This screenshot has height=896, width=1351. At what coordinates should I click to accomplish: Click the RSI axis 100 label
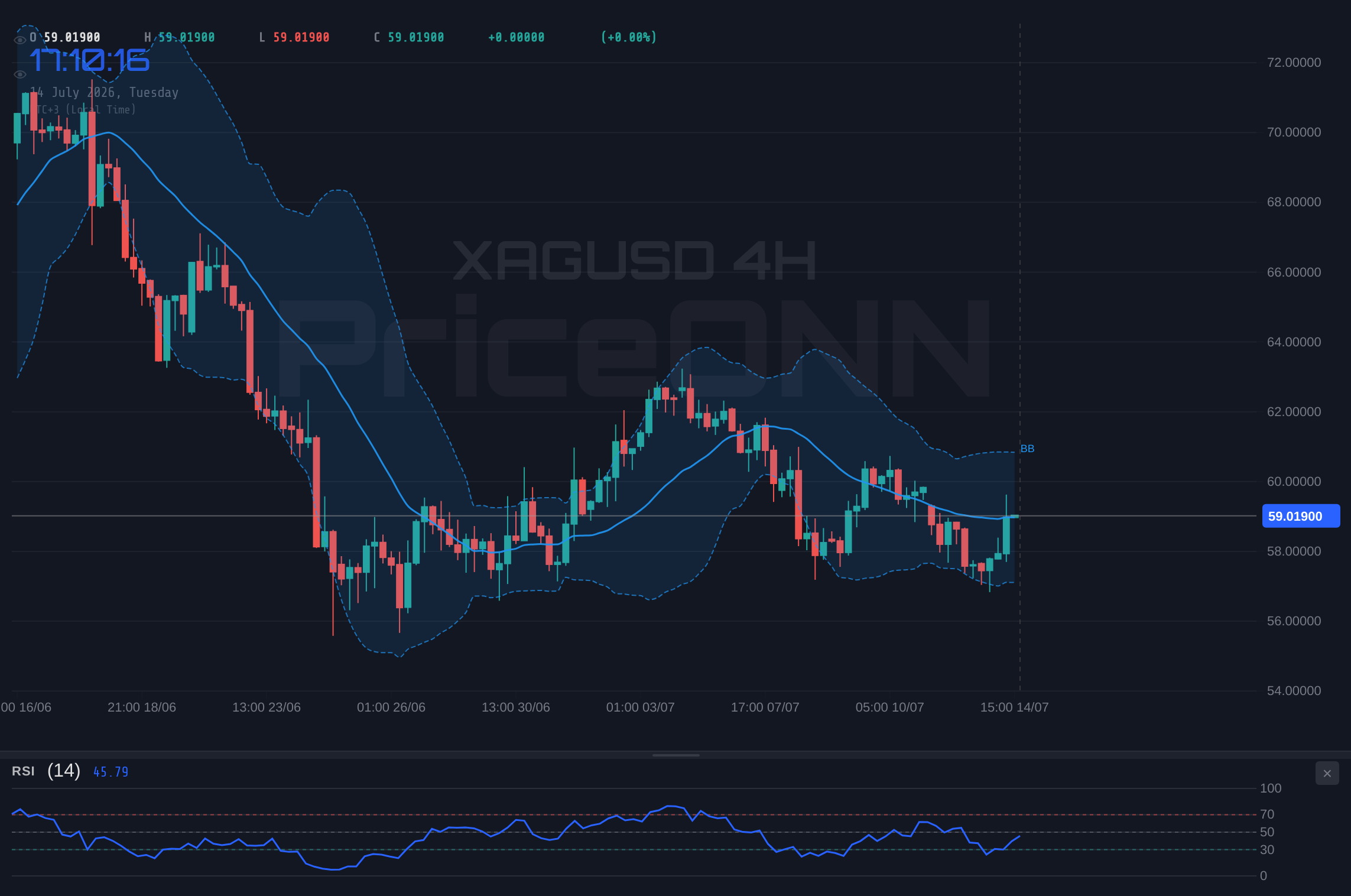pyautogui.click(x=1271, y=788)
